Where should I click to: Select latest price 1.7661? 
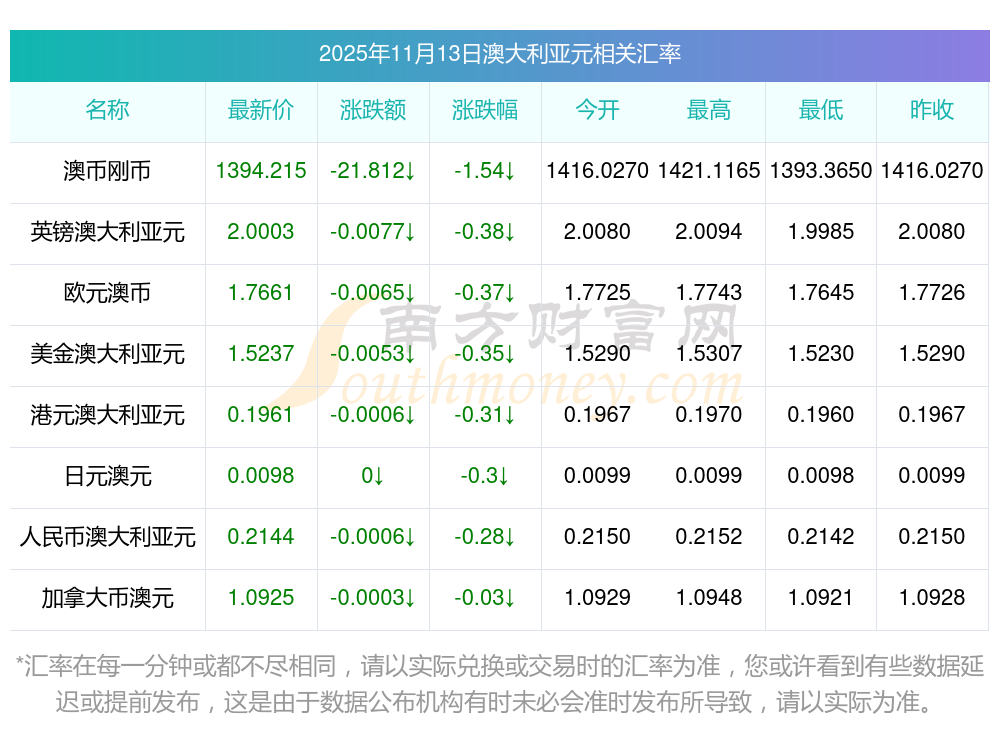pos(261,293)
